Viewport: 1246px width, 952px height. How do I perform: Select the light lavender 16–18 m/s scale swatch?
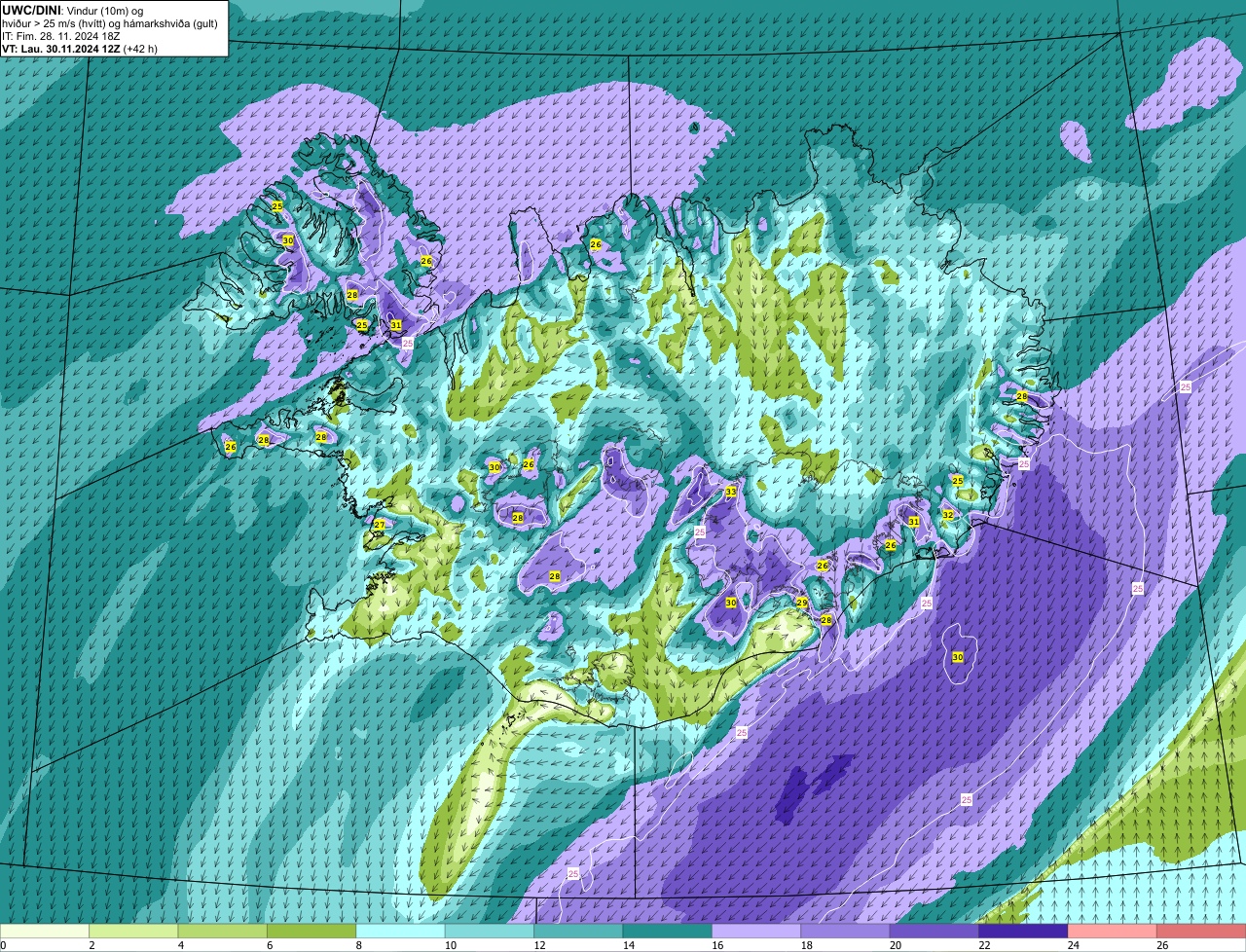point(757,931)
